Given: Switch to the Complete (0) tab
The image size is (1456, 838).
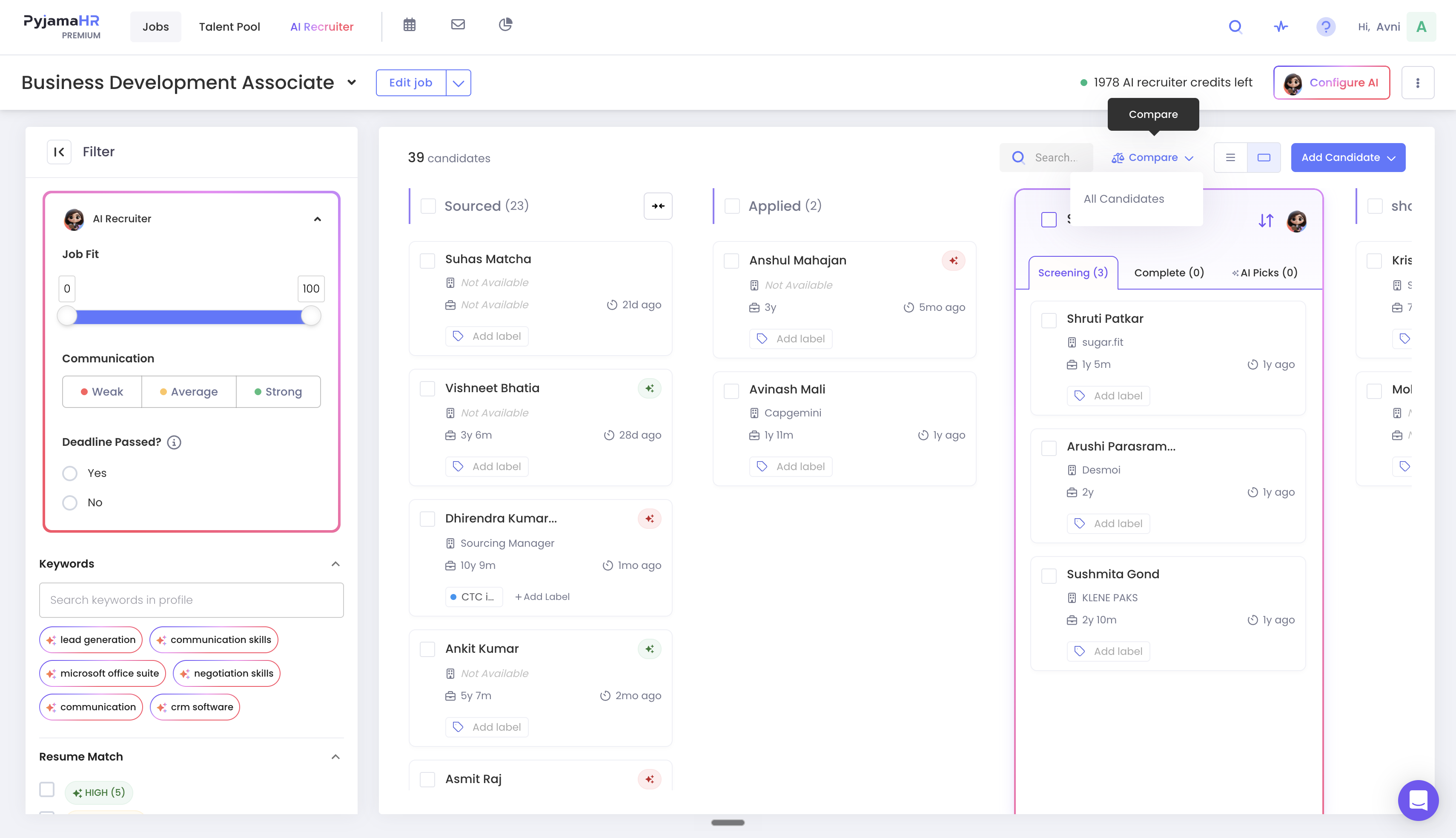Looking at the screenshot, I should [x=1168, y=273].
